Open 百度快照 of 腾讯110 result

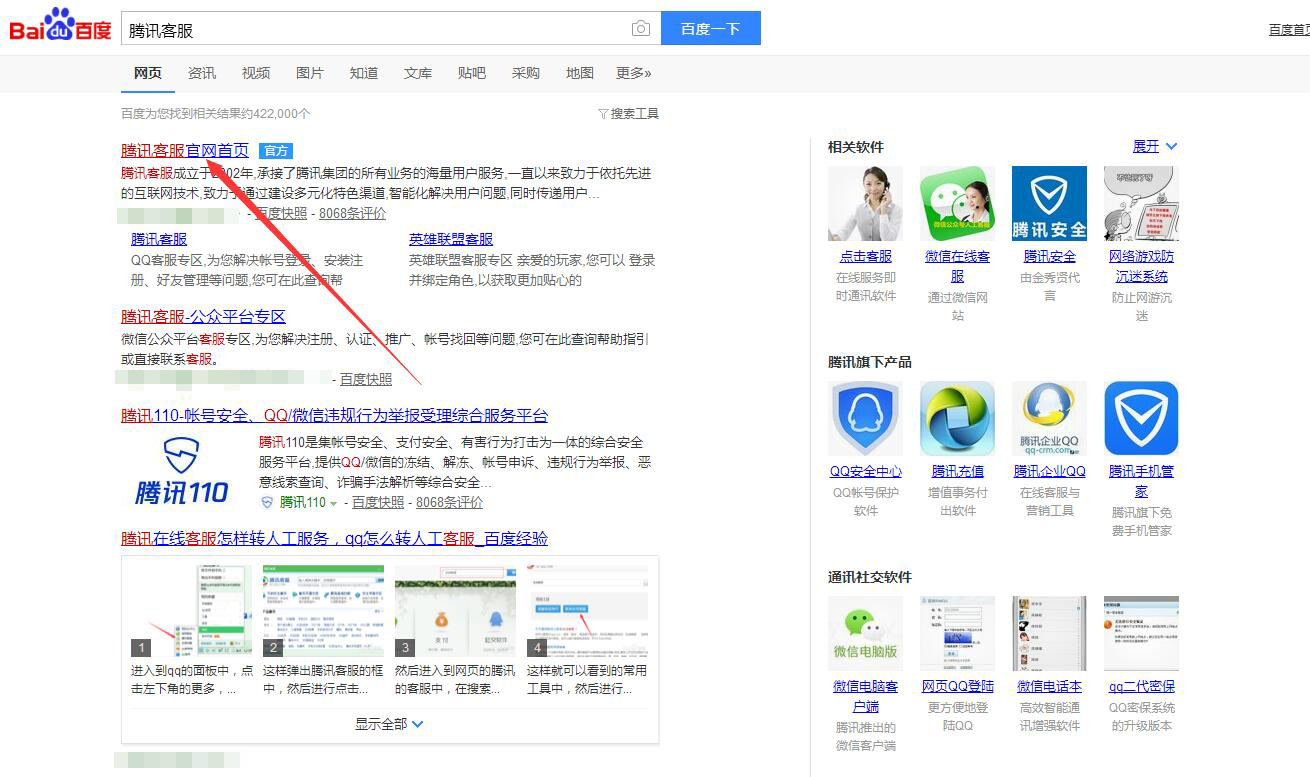click(x=378, y=502)
